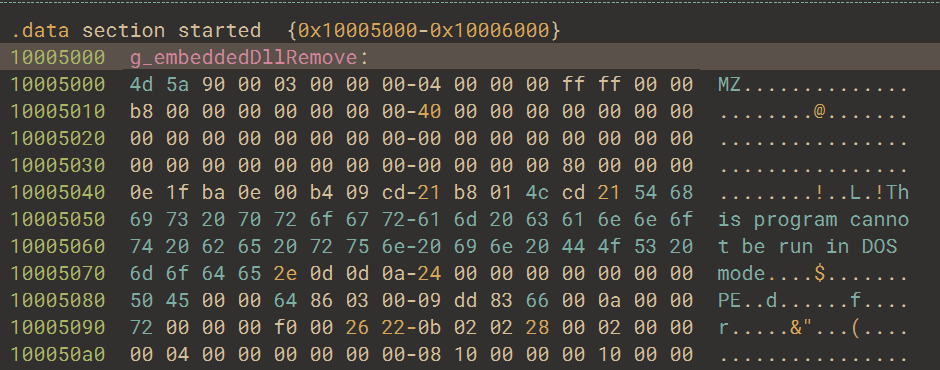Select the 68 byte ending row 10005040
940x370 pixels.
click(x=682, y=192)
